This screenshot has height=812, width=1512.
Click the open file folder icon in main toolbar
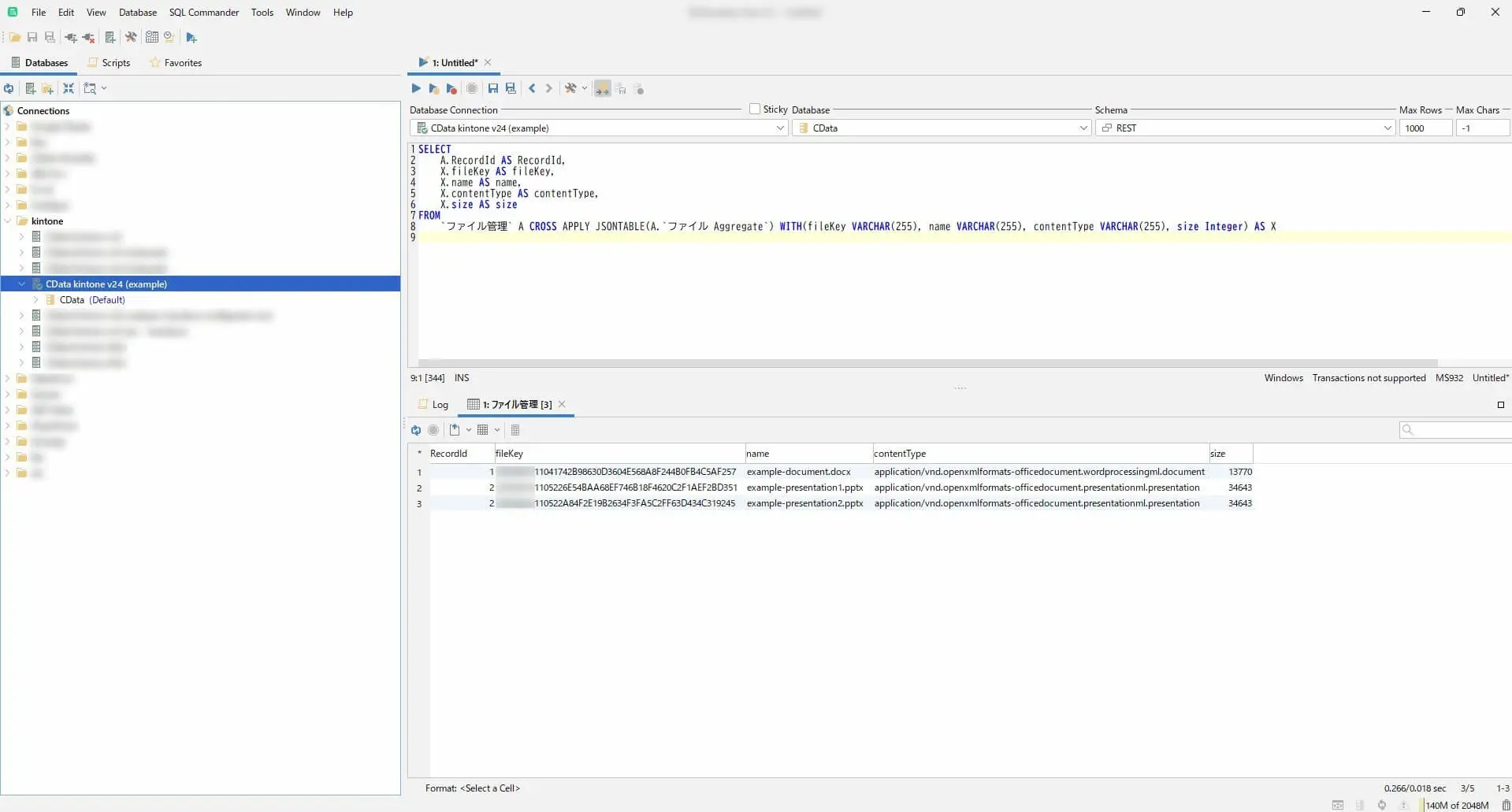point(15,37)
